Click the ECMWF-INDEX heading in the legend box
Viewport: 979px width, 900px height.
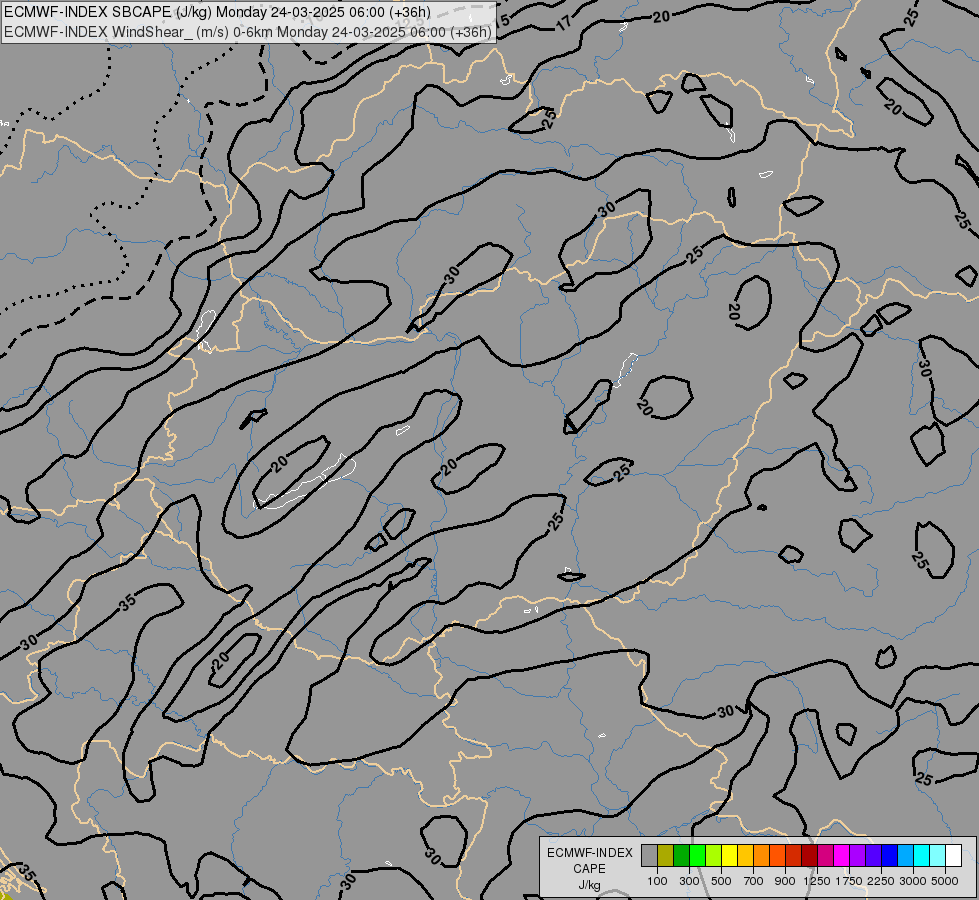click(589, 853)
